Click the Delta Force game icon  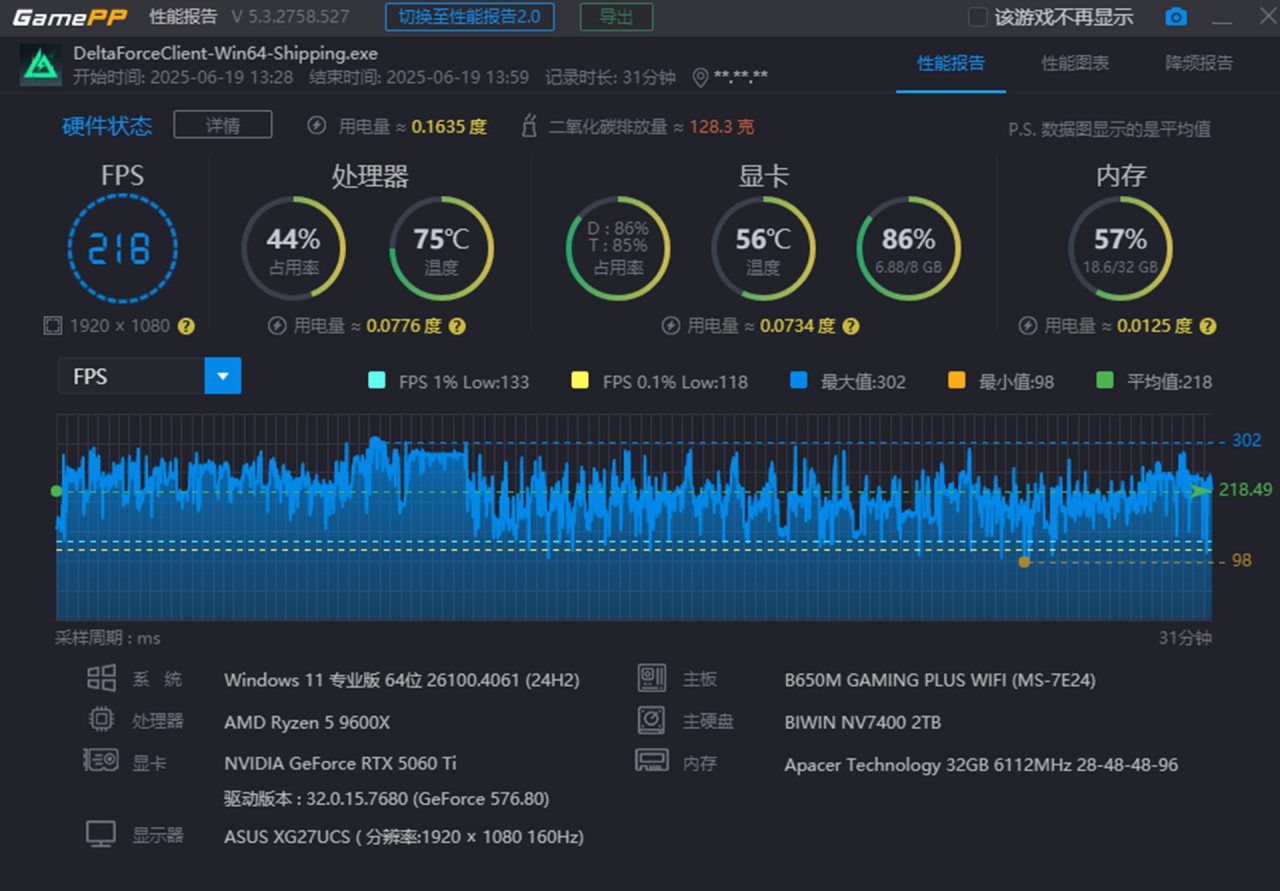[41, 65]
